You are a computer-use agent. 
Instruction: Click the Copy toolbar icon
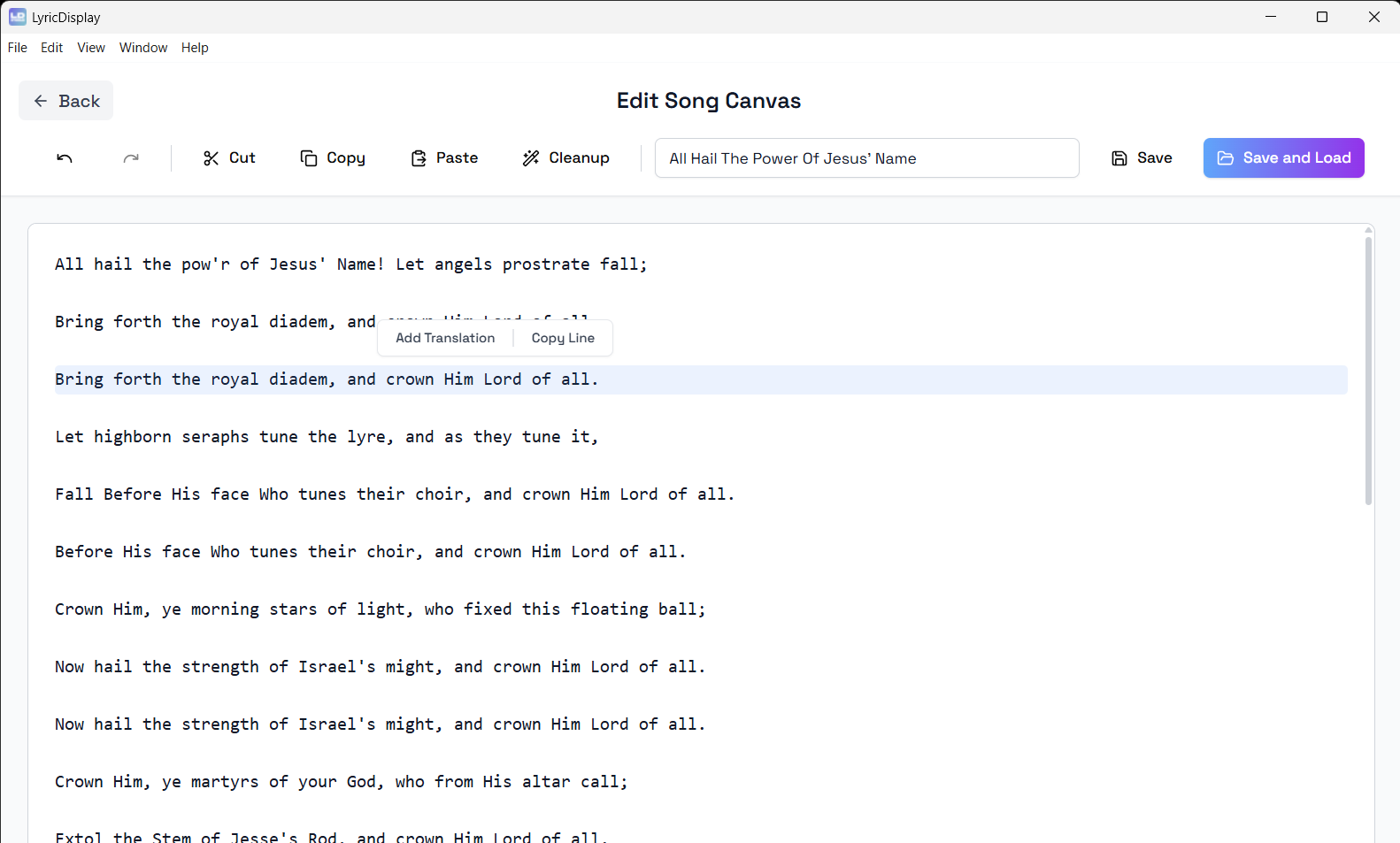(308, 158)
